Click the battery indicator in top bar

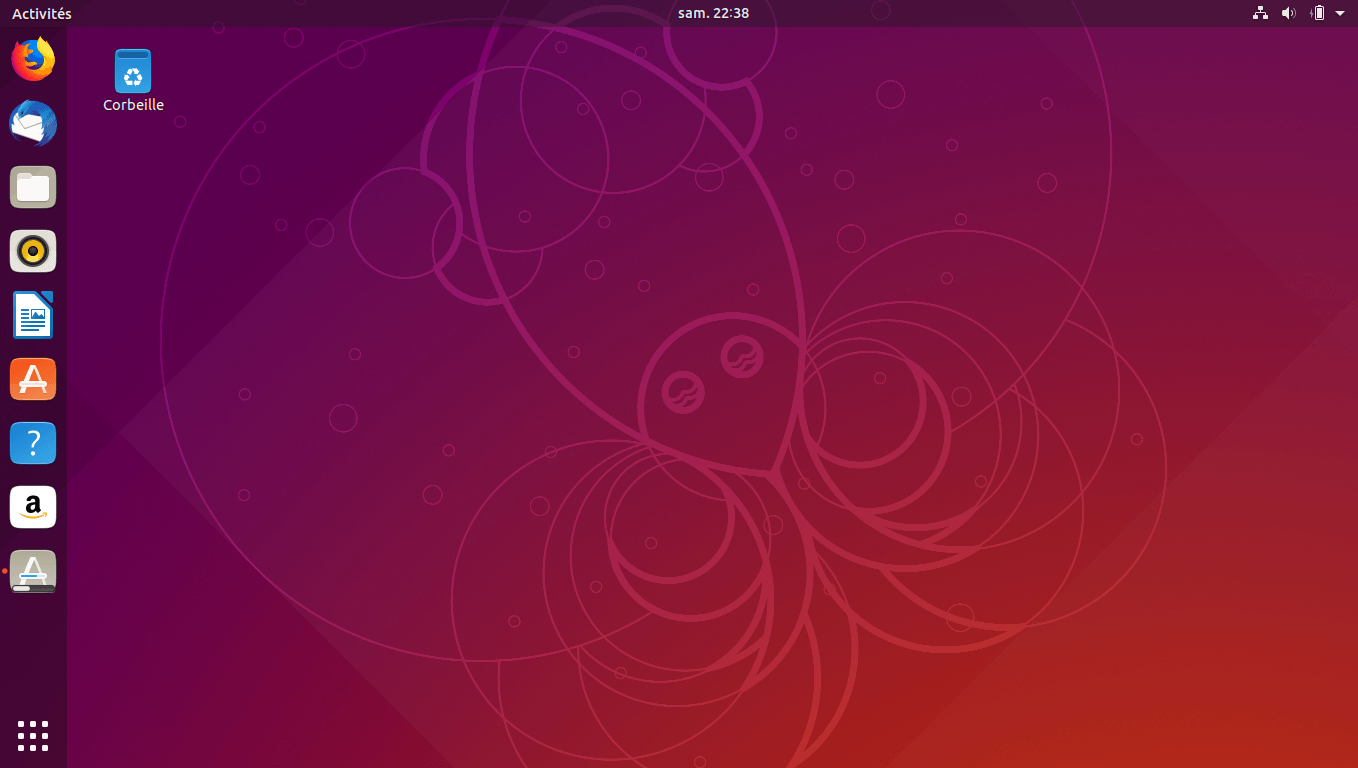point(1318,13)
